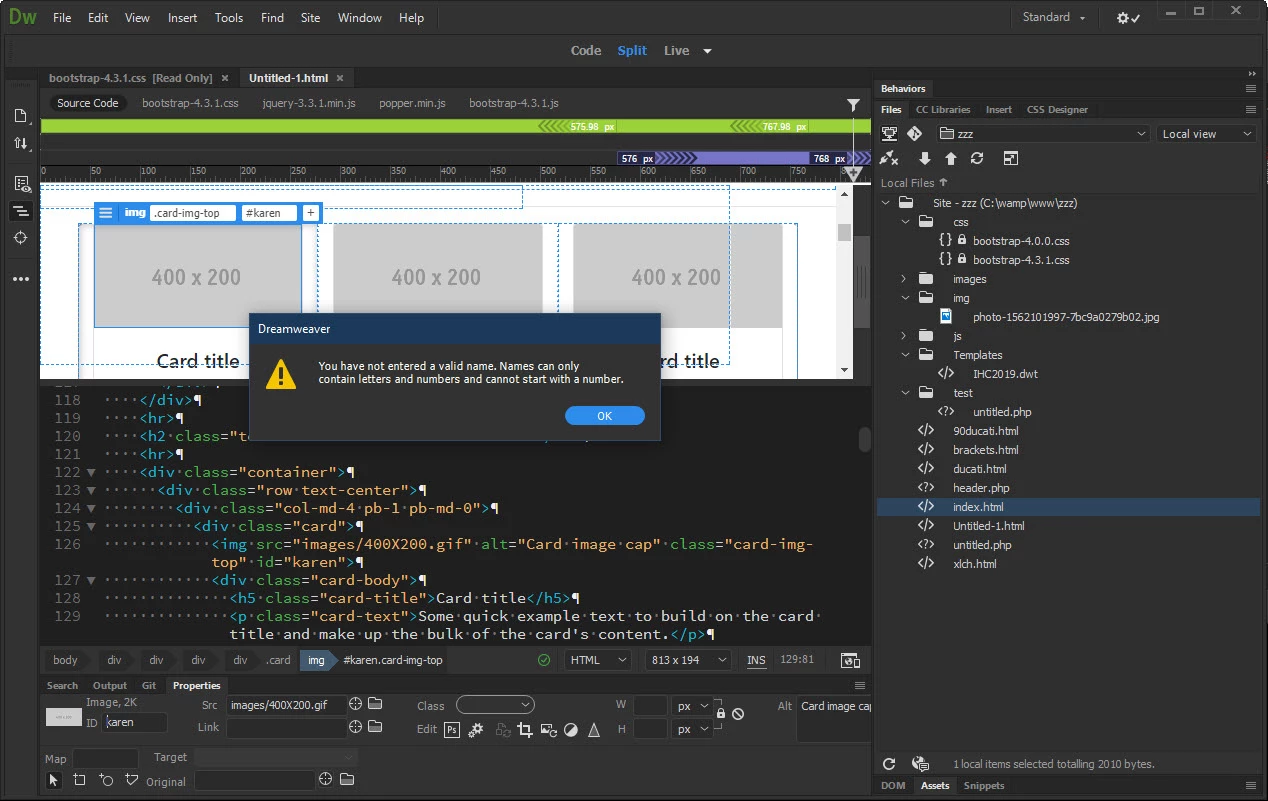Open the Tools menu

pos(229,18)
